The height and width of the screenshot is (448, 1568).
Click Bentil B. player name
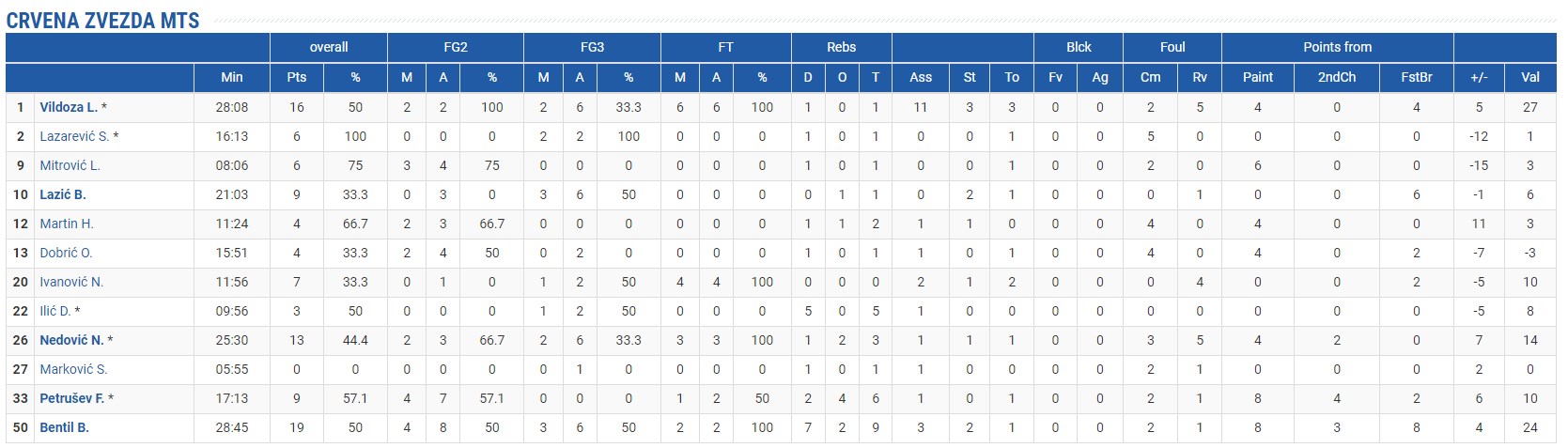[64, 427]
